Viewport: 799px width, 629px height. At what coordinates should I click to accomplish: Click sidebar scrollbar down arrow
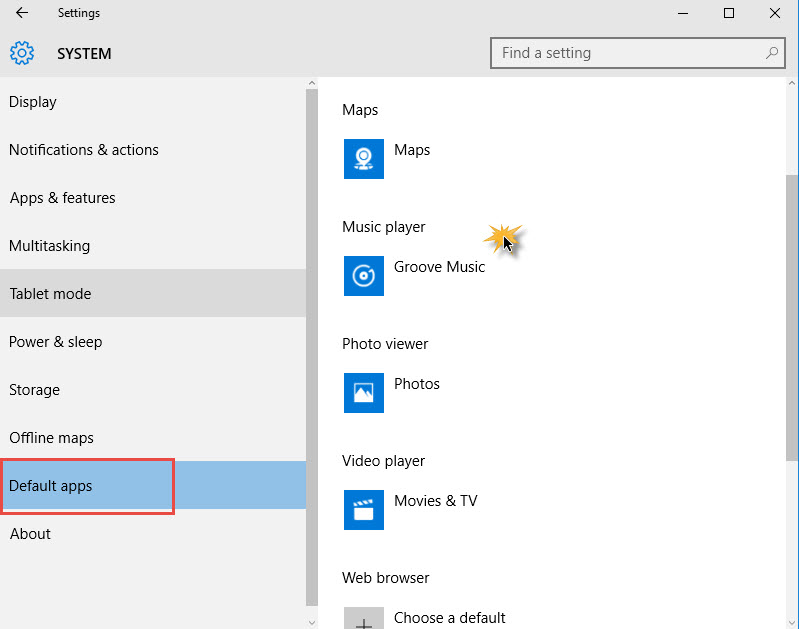[x=312, y=623]
